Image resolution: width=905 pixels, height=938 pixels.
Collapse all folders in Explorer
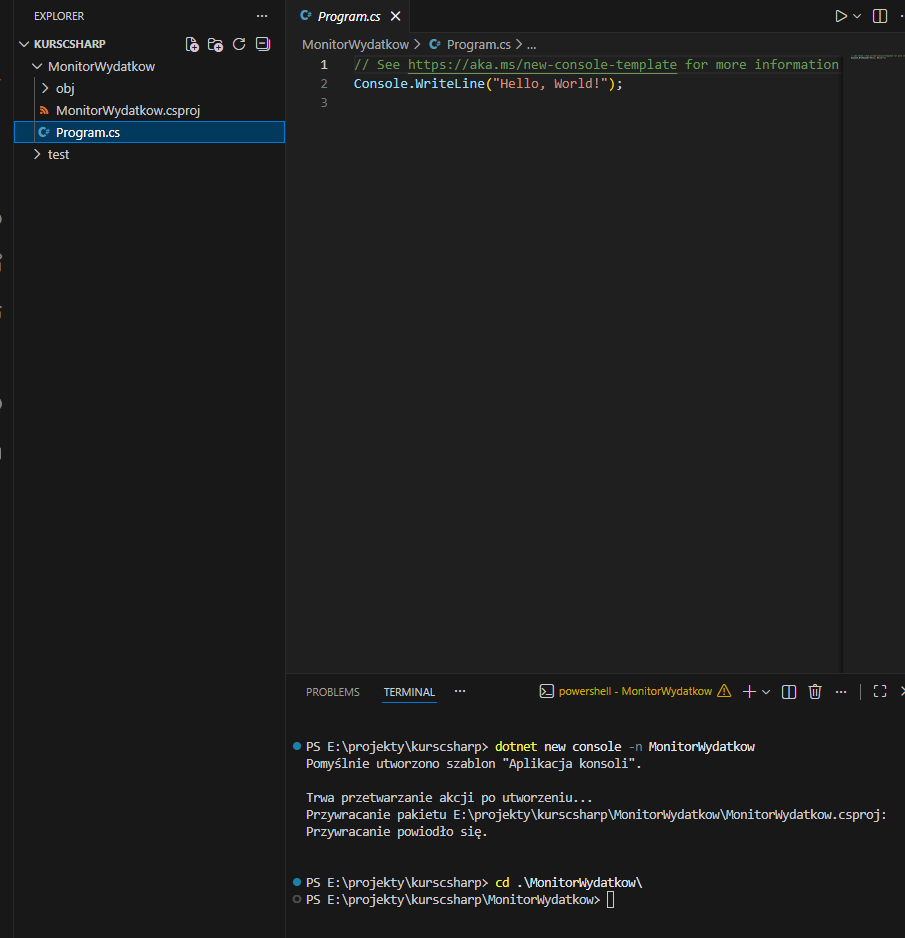[x=263, y=44]
